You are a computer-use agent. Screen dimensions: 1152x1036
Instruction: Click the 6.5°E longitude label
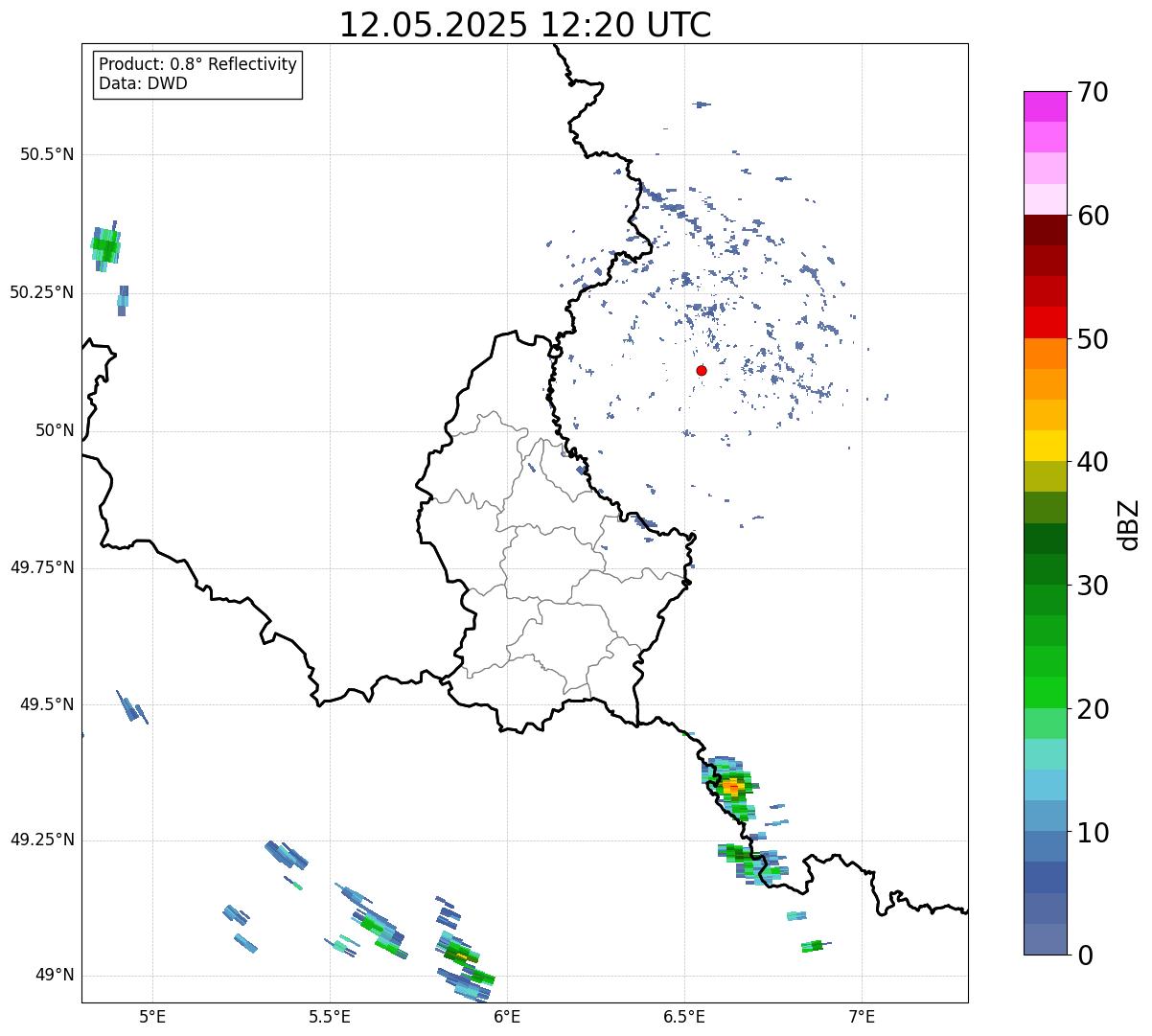click(684, 1017)
